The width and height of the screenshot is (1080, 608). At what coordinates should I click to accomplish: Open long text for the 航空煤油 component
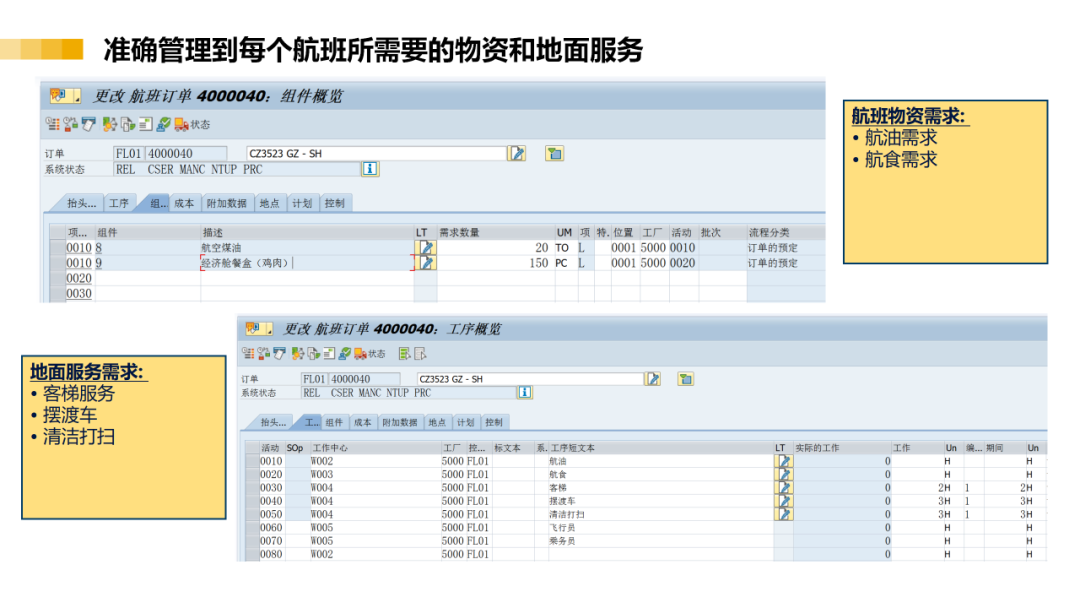click(x=426, y=247)
